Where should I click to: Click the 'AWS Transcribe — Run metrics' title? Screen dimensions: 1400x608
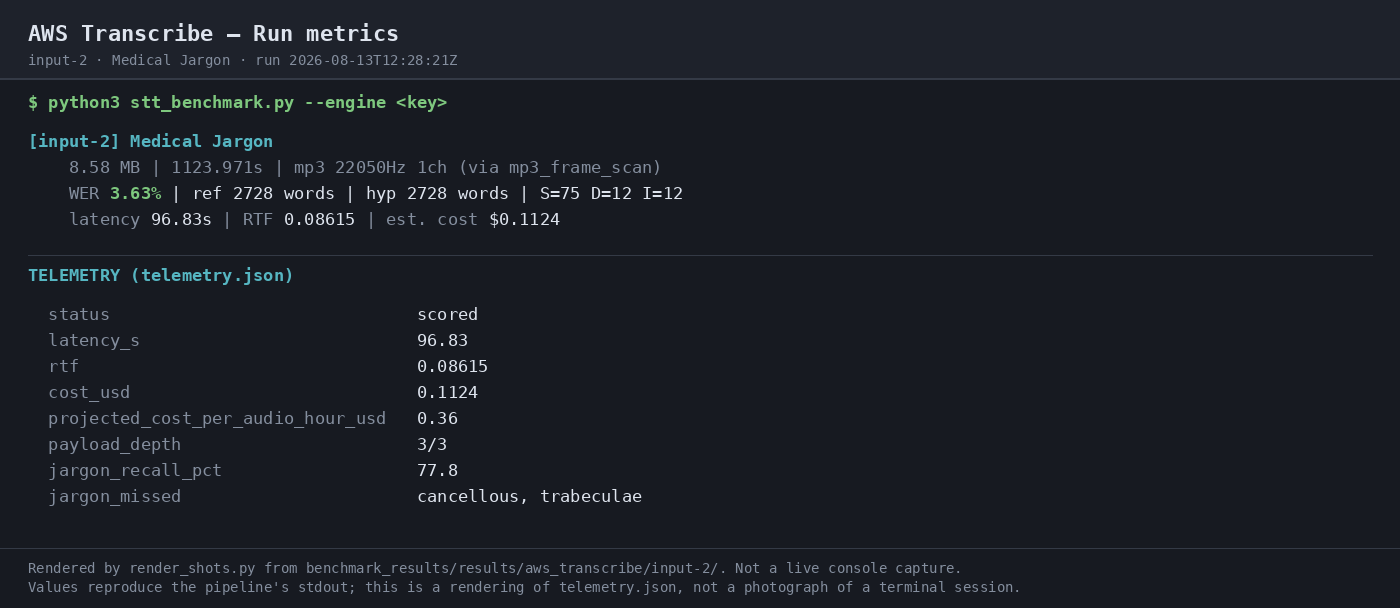coord(213,34)
